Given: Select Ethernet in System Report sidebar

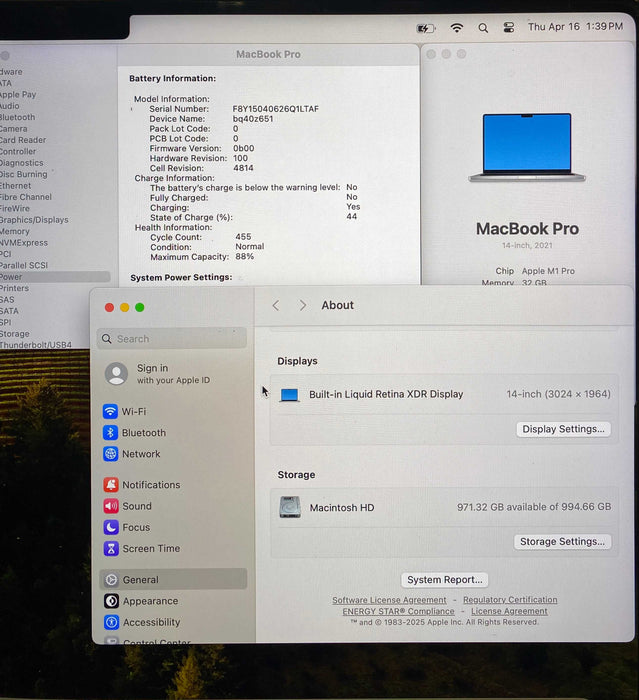Looking at the screenshot, I should click(x=16, y=185).
